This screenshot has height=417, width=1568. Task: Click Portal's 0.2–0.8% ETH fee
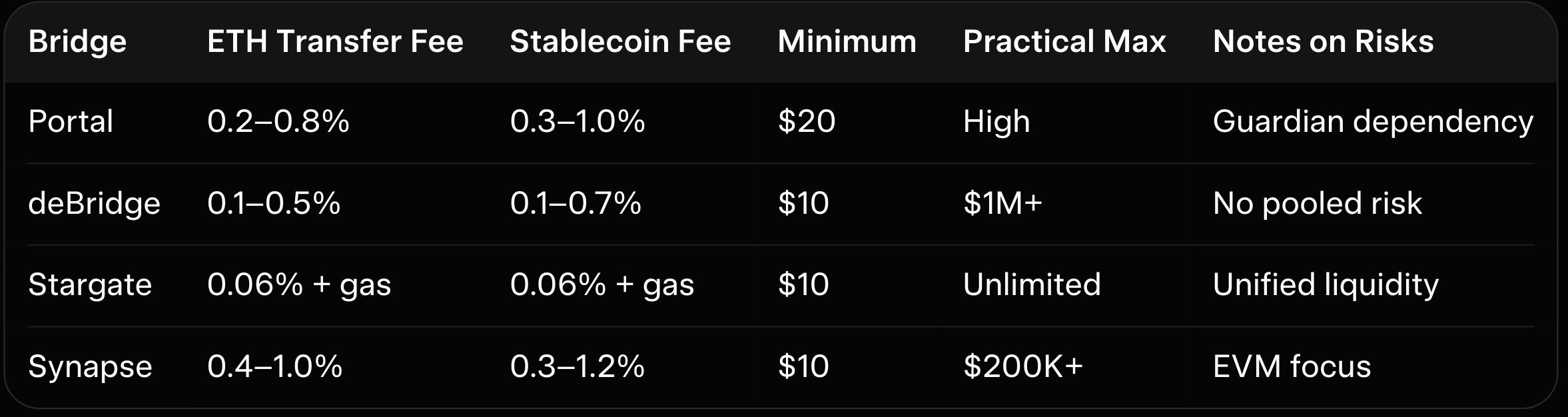[278, 122]
